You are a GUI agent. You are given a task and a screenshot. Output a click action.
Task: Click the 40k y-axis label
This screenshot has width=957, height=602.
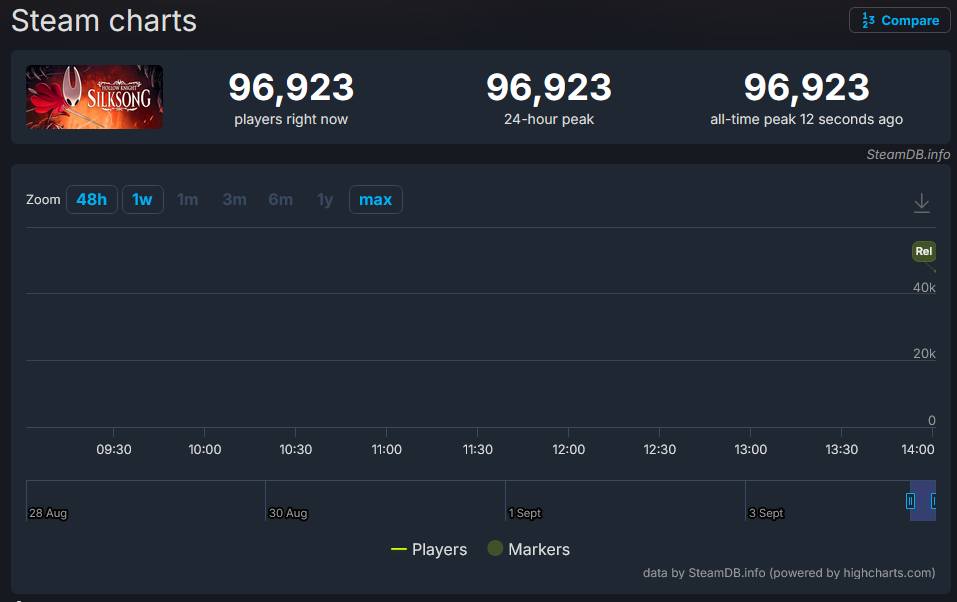(924, 288)
